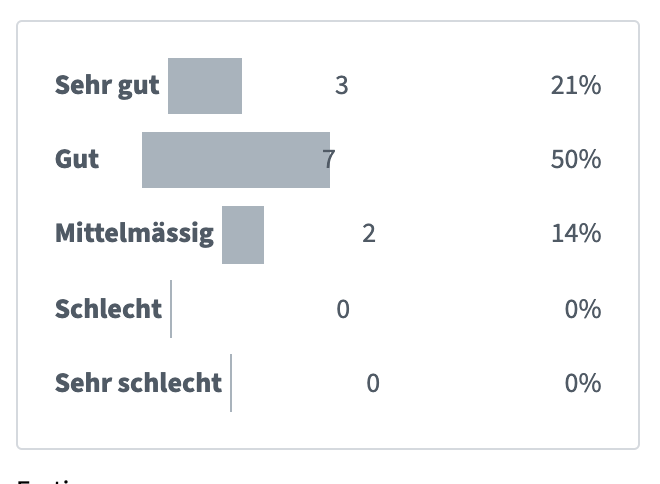660x484 pixels.
Task: Click the count 3 next to Sehr gut
Action: point(342,86)
